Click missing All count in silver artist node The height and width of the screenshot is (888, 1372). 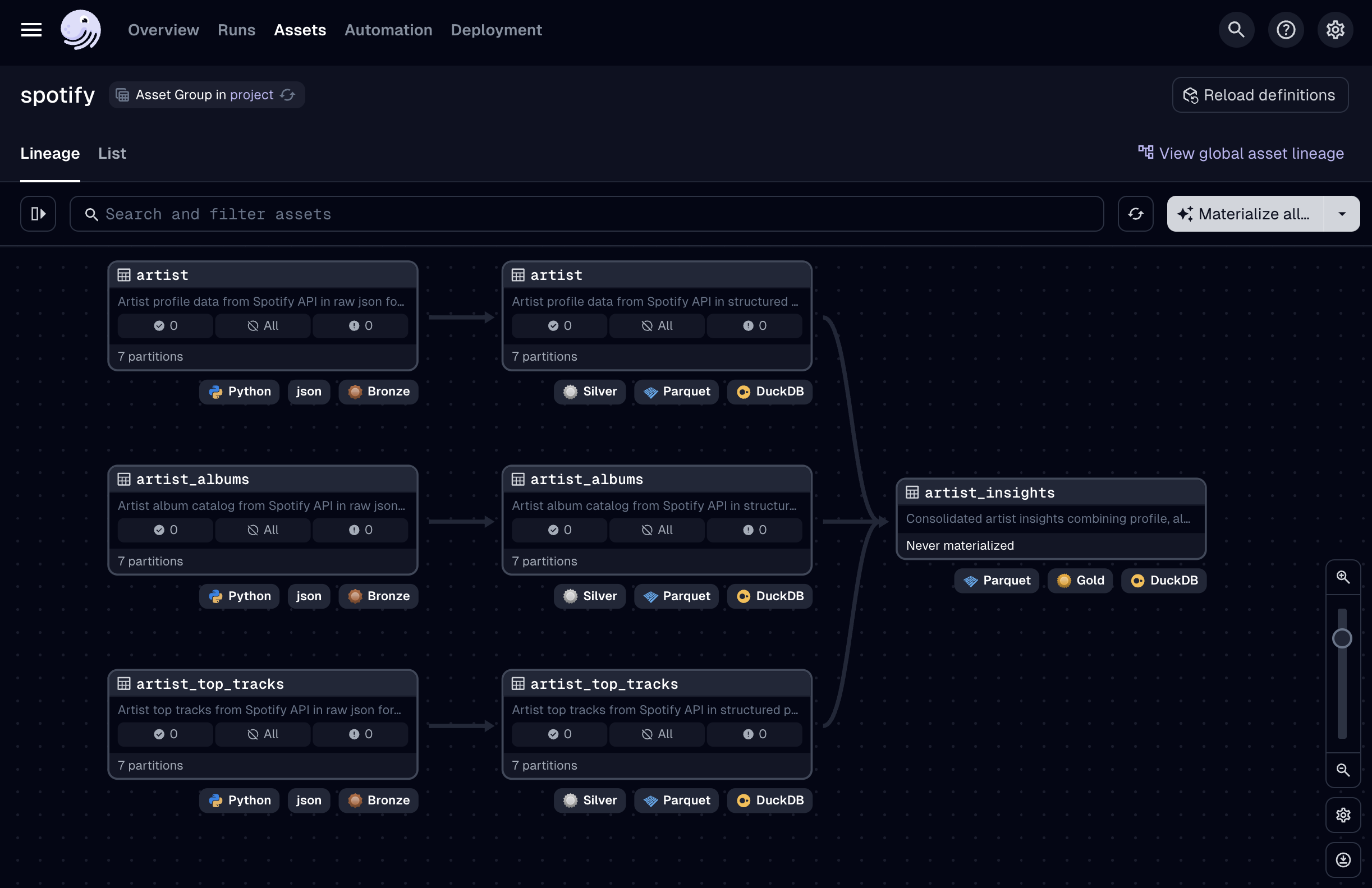pos(657,325)
